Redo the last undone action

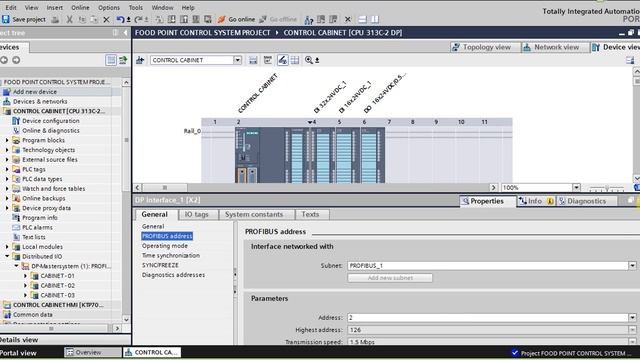coord(138,19)
